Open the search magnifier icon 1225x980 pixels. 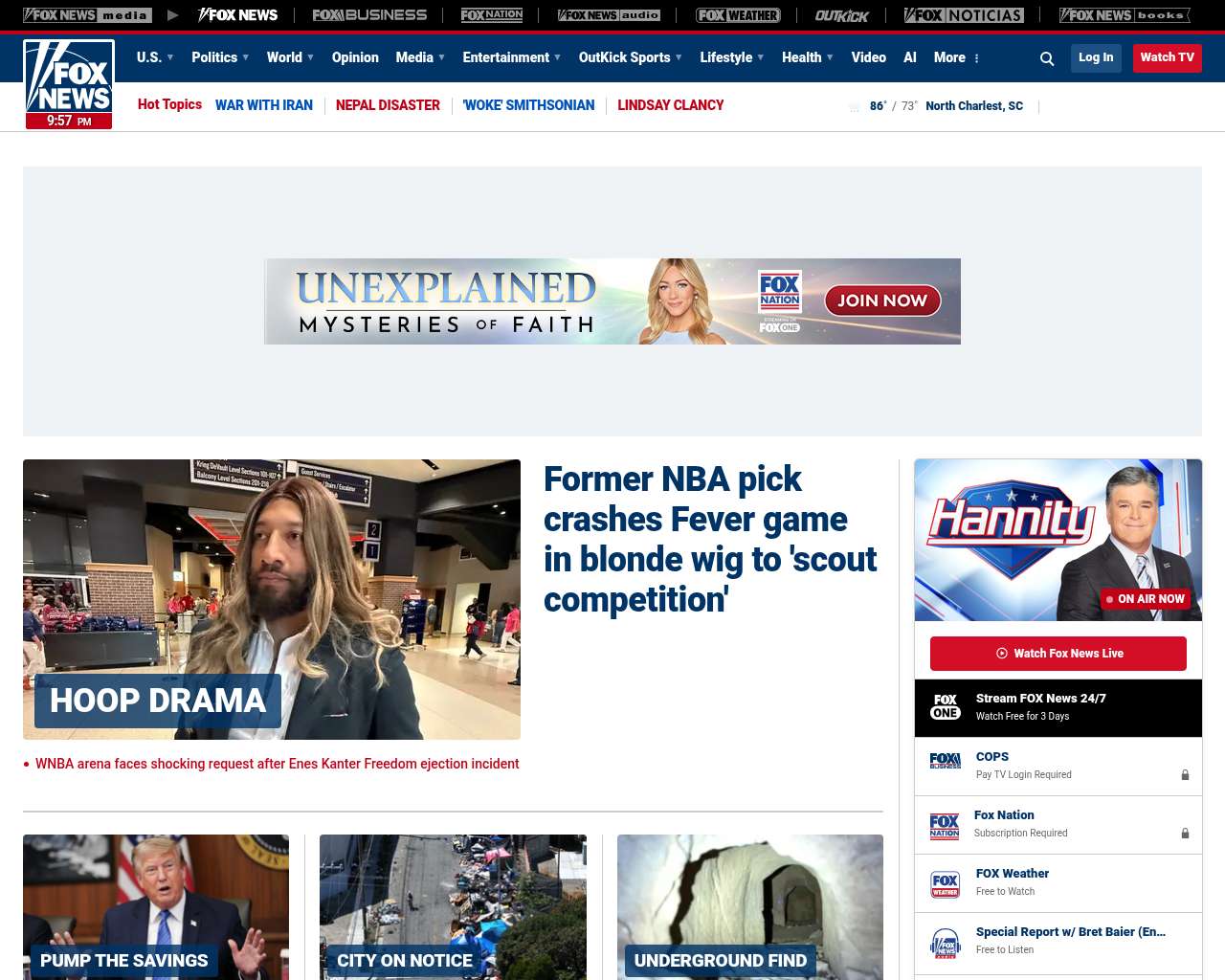[x=1047, y=58]
